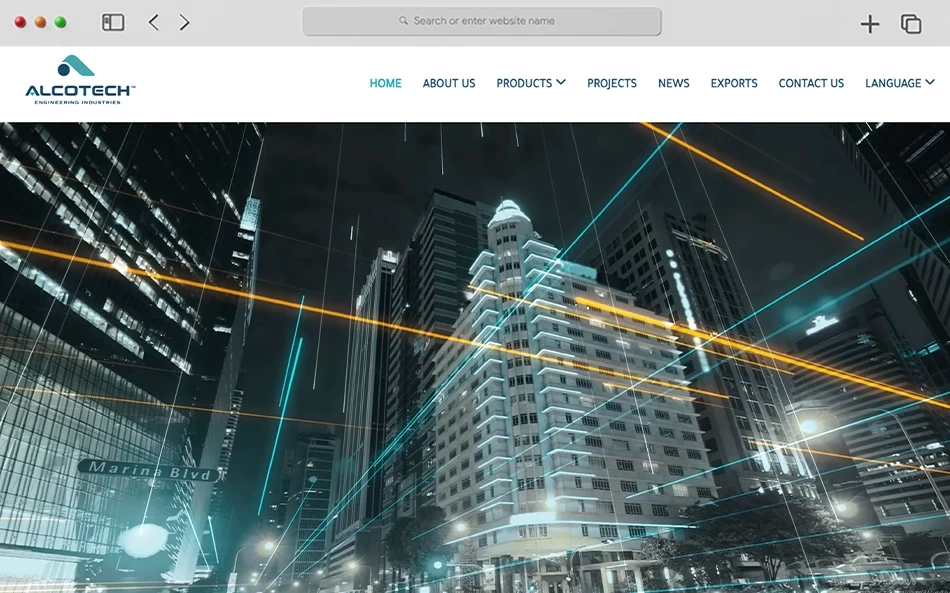The image size is (950, 593).
Task: Open a new tab with plus icon
Action: click(x=870, y=24)
